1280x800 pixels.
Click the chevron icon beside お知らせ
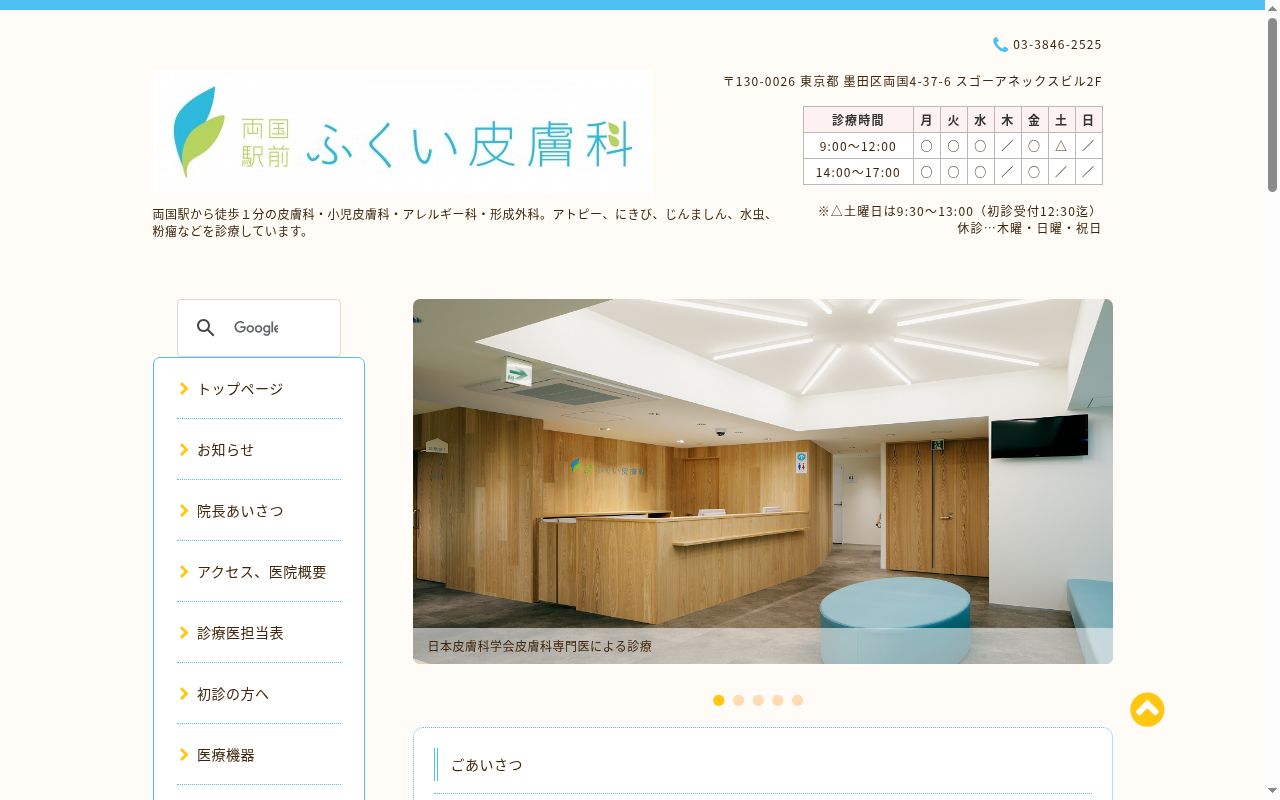coord(184,449)
